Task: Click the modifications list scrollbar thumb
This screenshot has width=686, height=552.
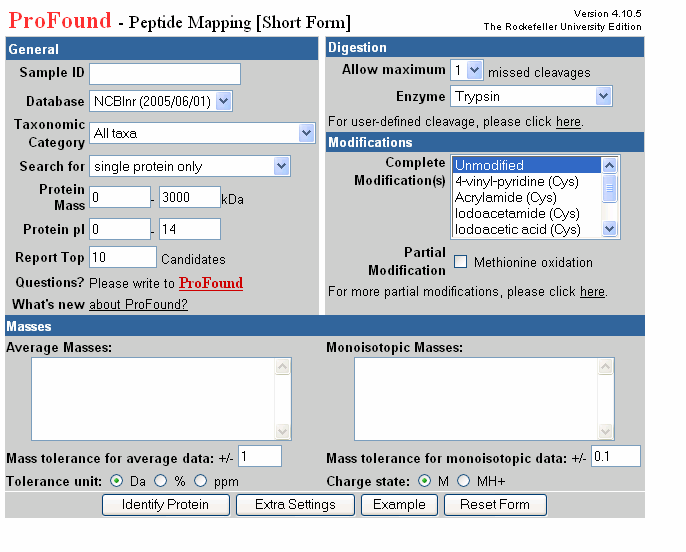Action: 609,188
